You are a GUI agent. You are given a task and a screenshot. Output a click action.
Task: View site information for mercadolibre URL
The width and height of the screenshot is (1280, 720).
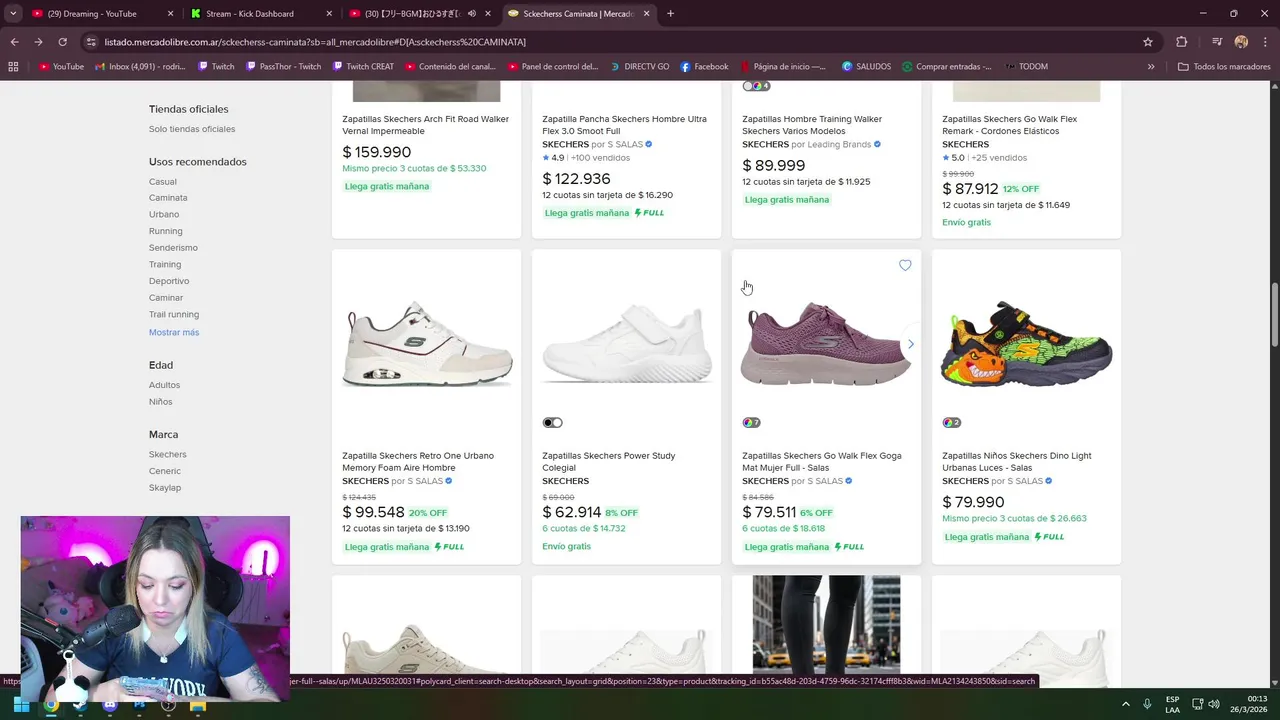91,42
